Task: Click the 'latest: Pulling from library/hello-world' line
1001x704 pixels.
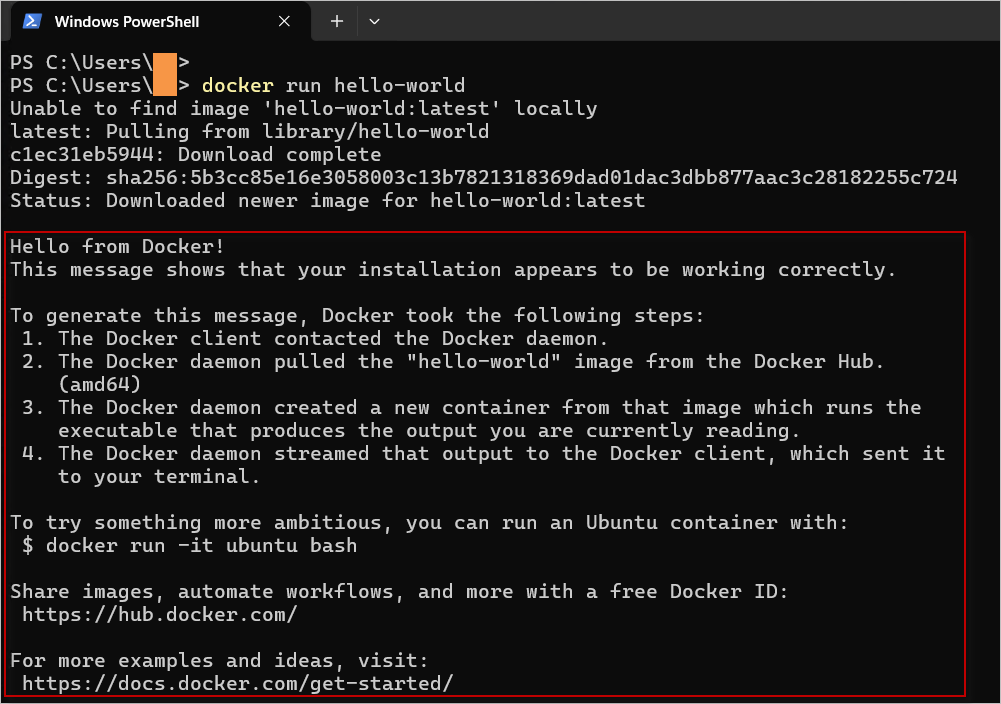Action: click(x=249, y=132)
